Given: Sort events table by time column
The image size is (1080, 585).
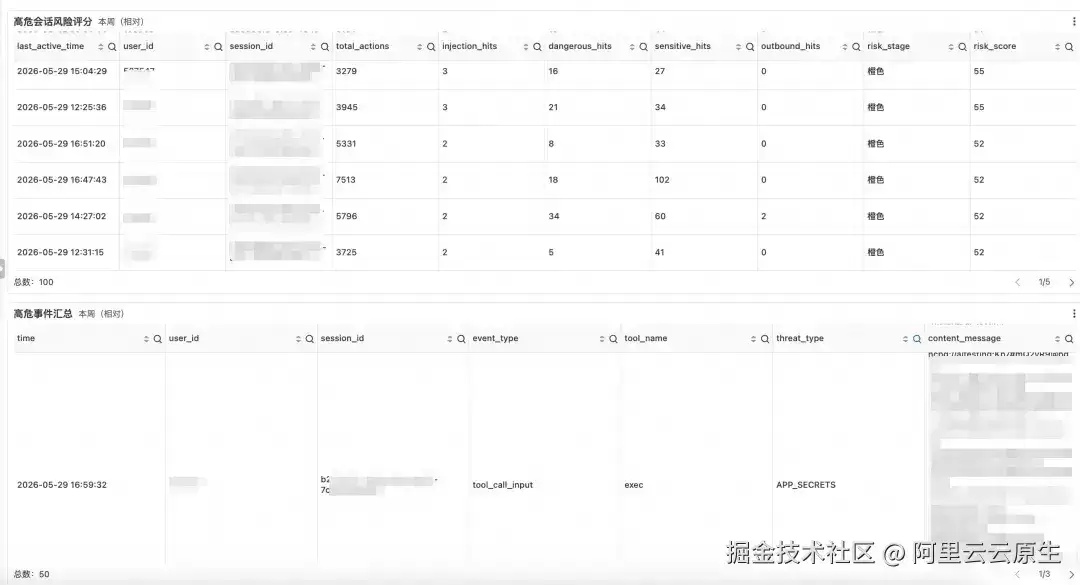Looking at the screenshot, I should tap(146, 339).
